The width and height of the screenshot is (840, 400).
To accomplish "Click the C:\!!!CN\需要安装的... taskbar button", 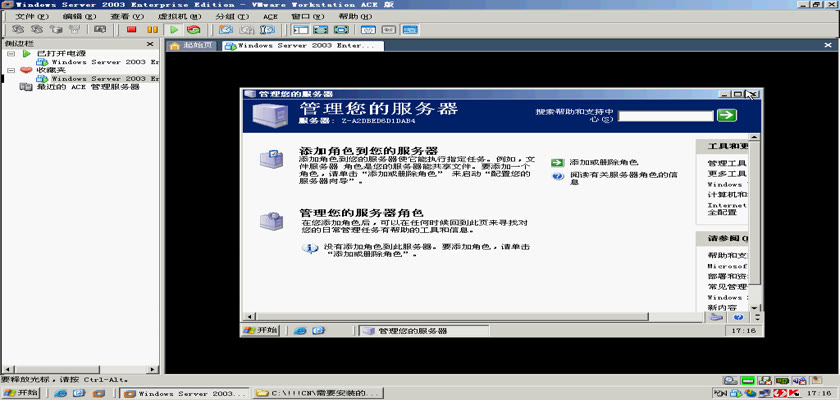I will [318, 394].
